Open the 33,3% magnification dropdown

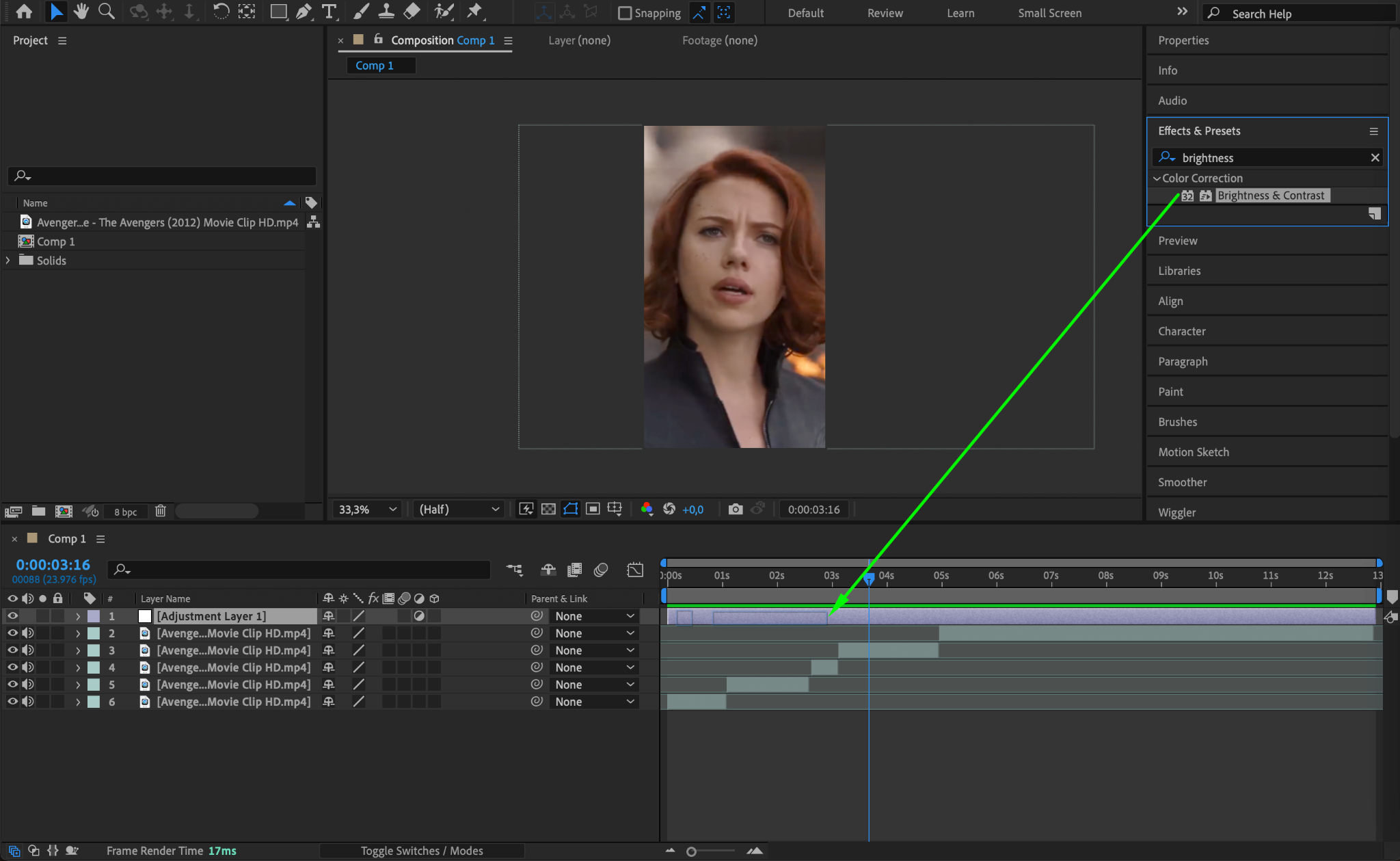pos(367,509)
